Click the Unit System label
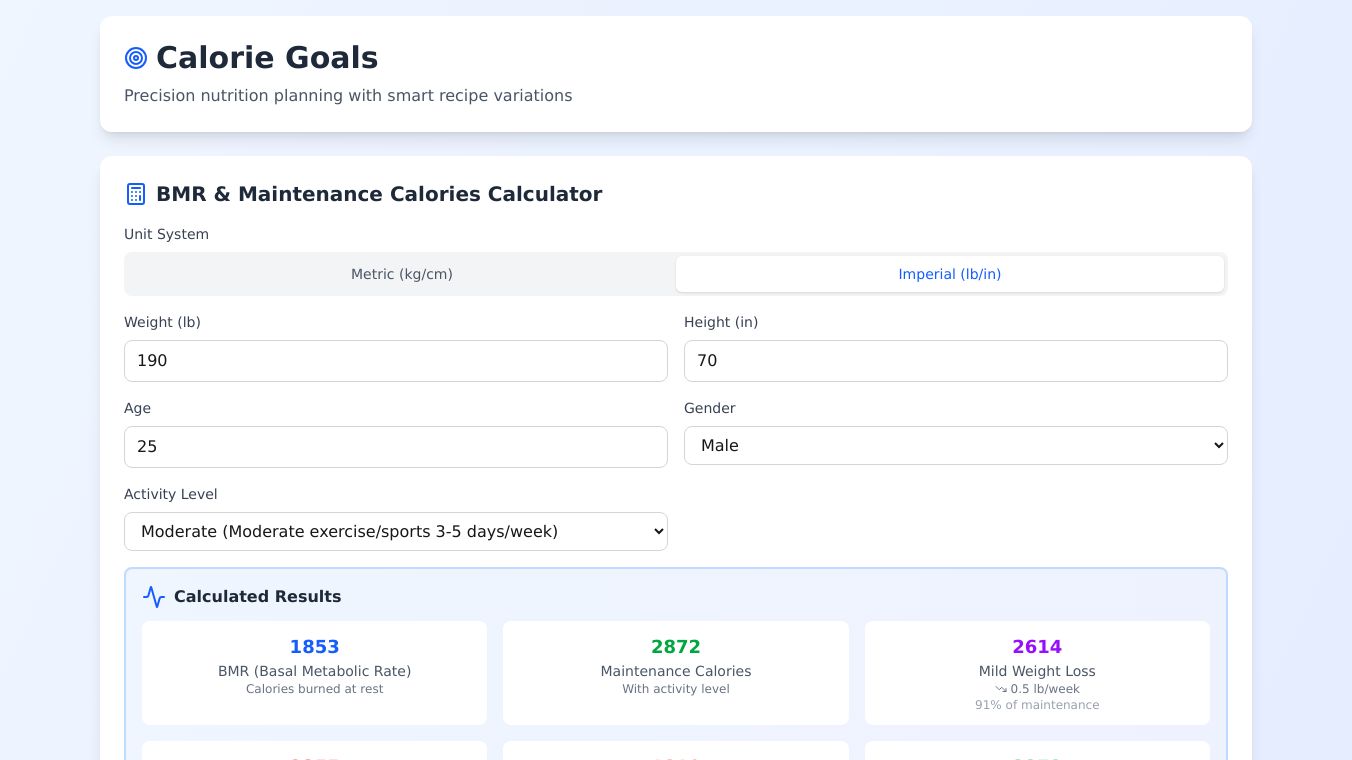 166,234
